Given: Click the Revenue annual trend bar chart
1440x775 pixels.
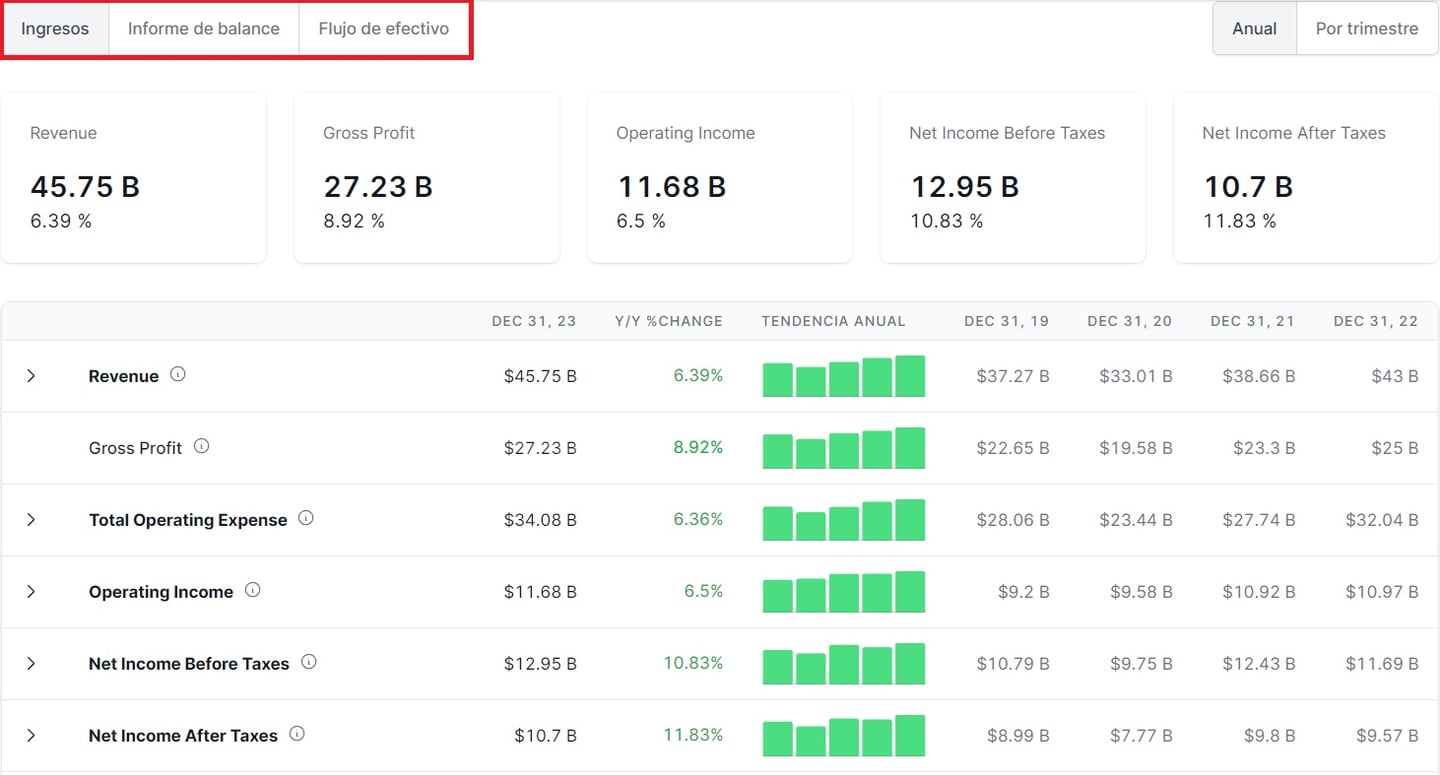Looking at the screenshot, I should click(843, 377).
